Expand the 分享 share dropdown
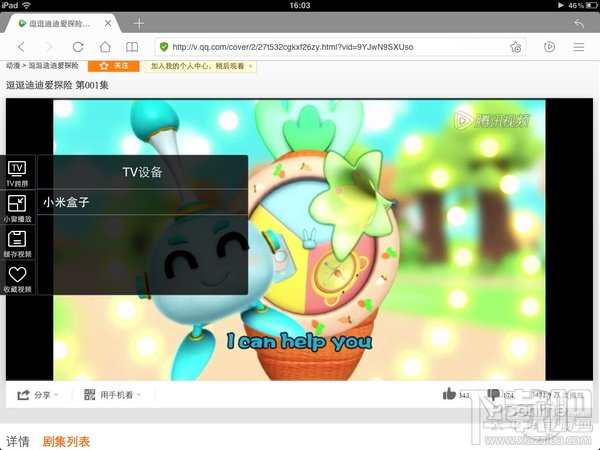600x450 pixels. [38, 395]
